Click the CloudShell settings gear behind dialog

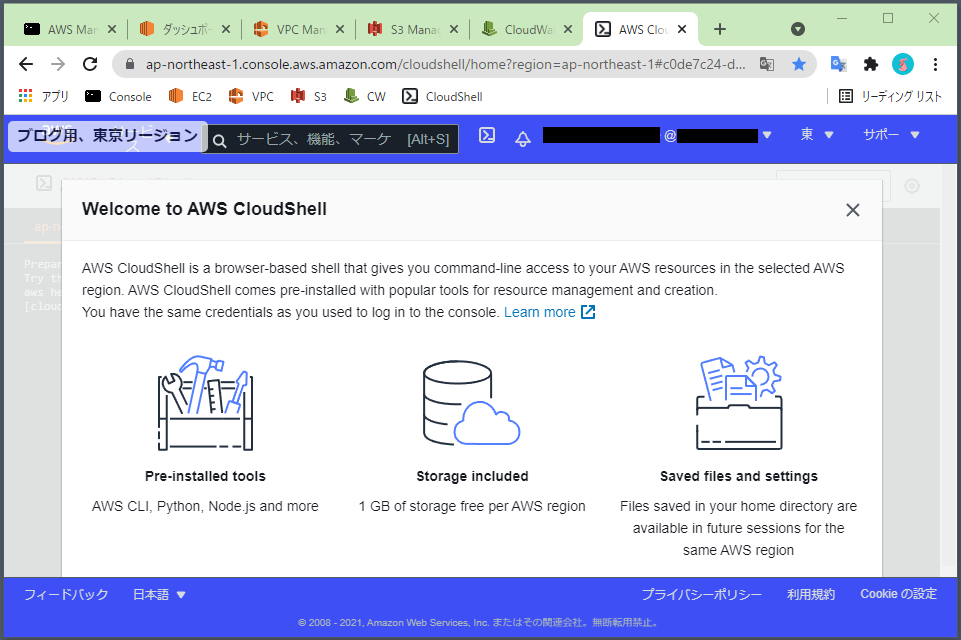point(912,186)
